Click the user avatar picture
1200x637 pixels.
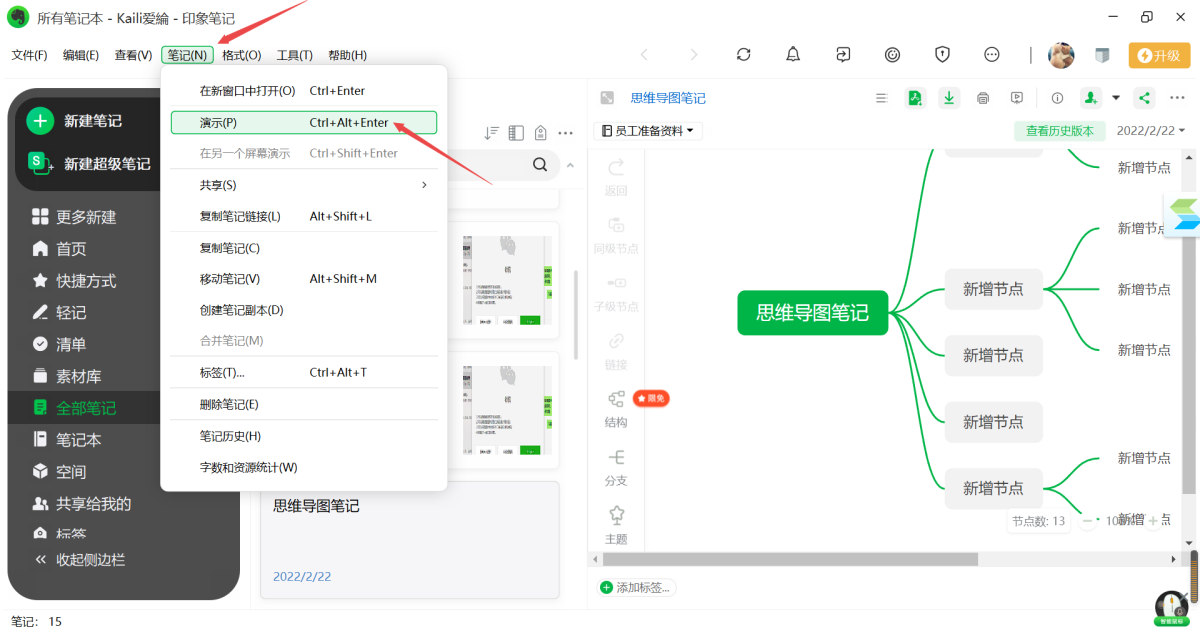pos(1061,55)
